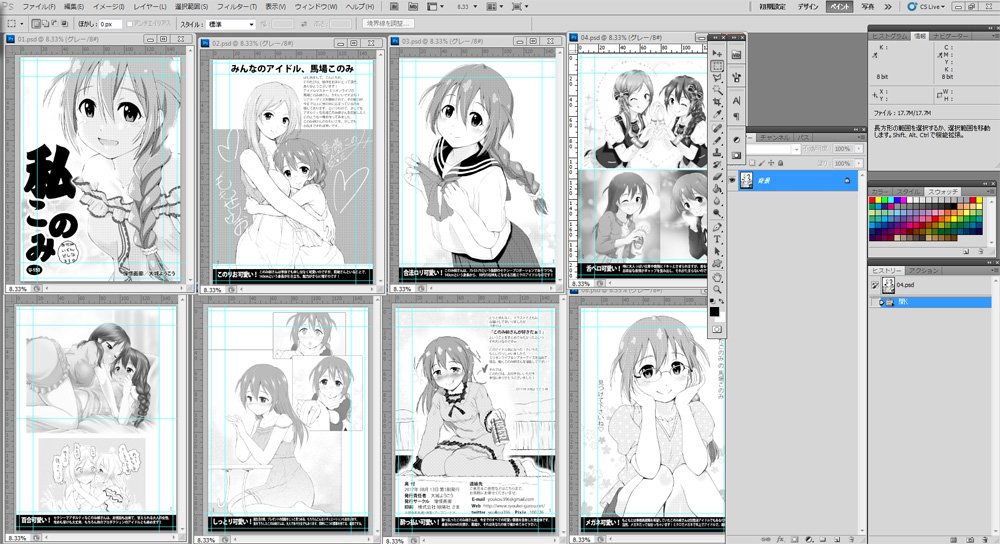Image resolution: width=1000 pixels, height=544 pixels.
Task: Click the feather ぼかし input field
Action: tap(110, 24)
